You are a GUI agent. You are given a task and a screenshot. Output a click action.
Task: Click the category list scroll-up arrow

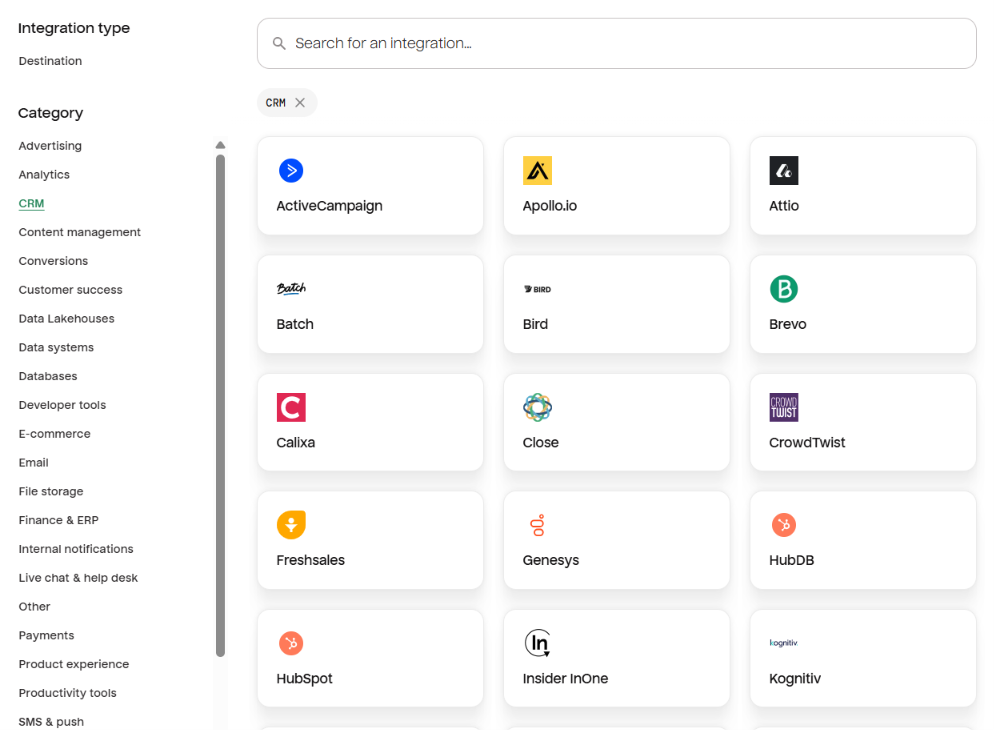[x=220, y=145]
